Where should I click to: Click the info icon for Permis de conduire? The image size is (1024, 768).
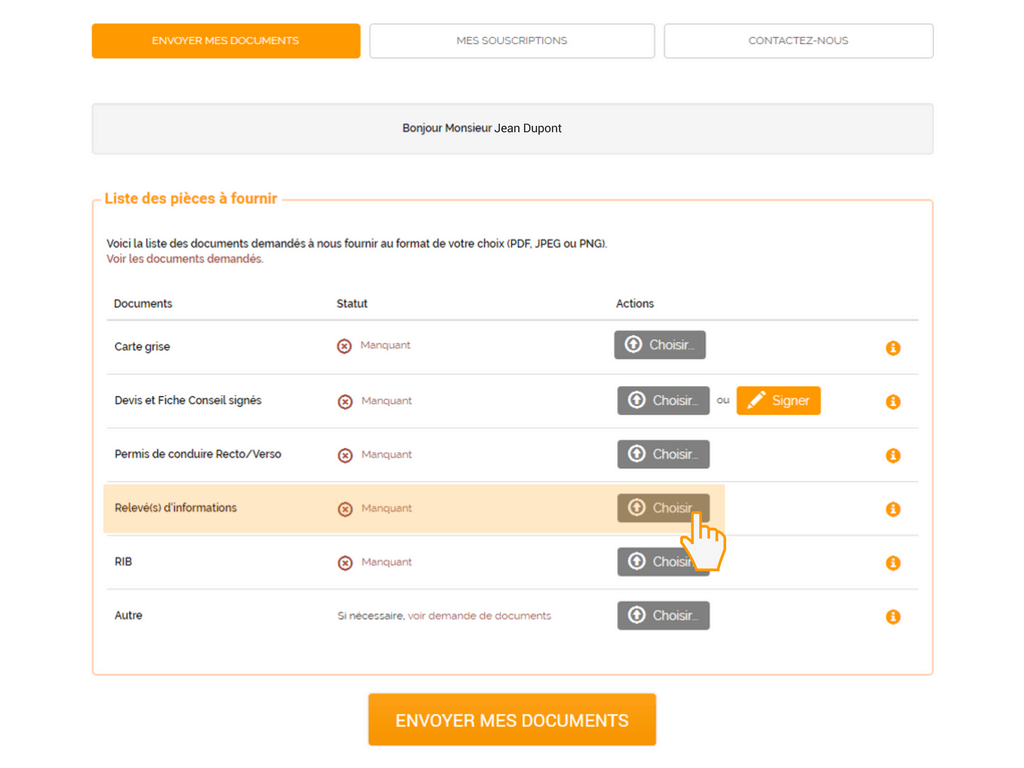[892, 455]
